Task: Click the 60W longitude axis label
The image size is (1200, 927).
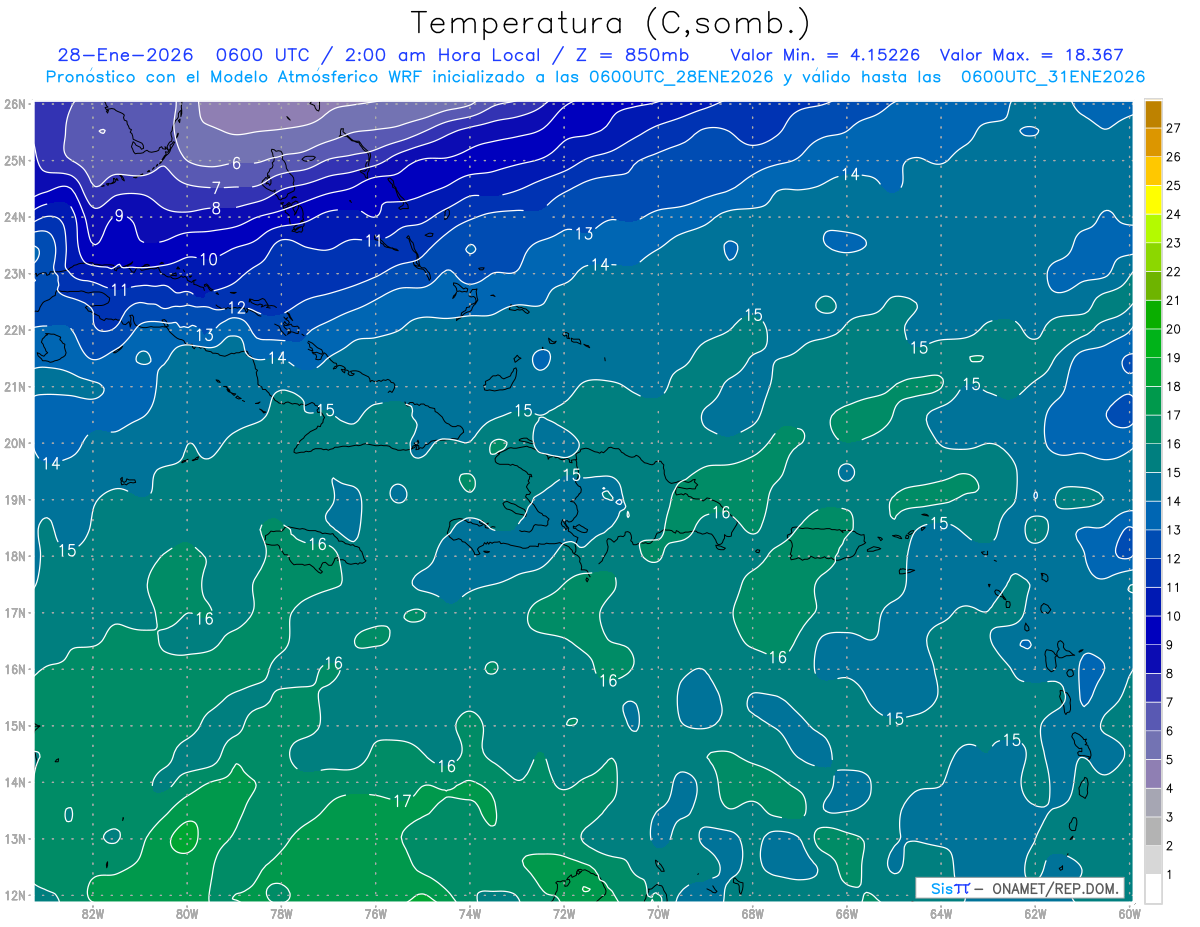Action: click(x=1130, y=912)
